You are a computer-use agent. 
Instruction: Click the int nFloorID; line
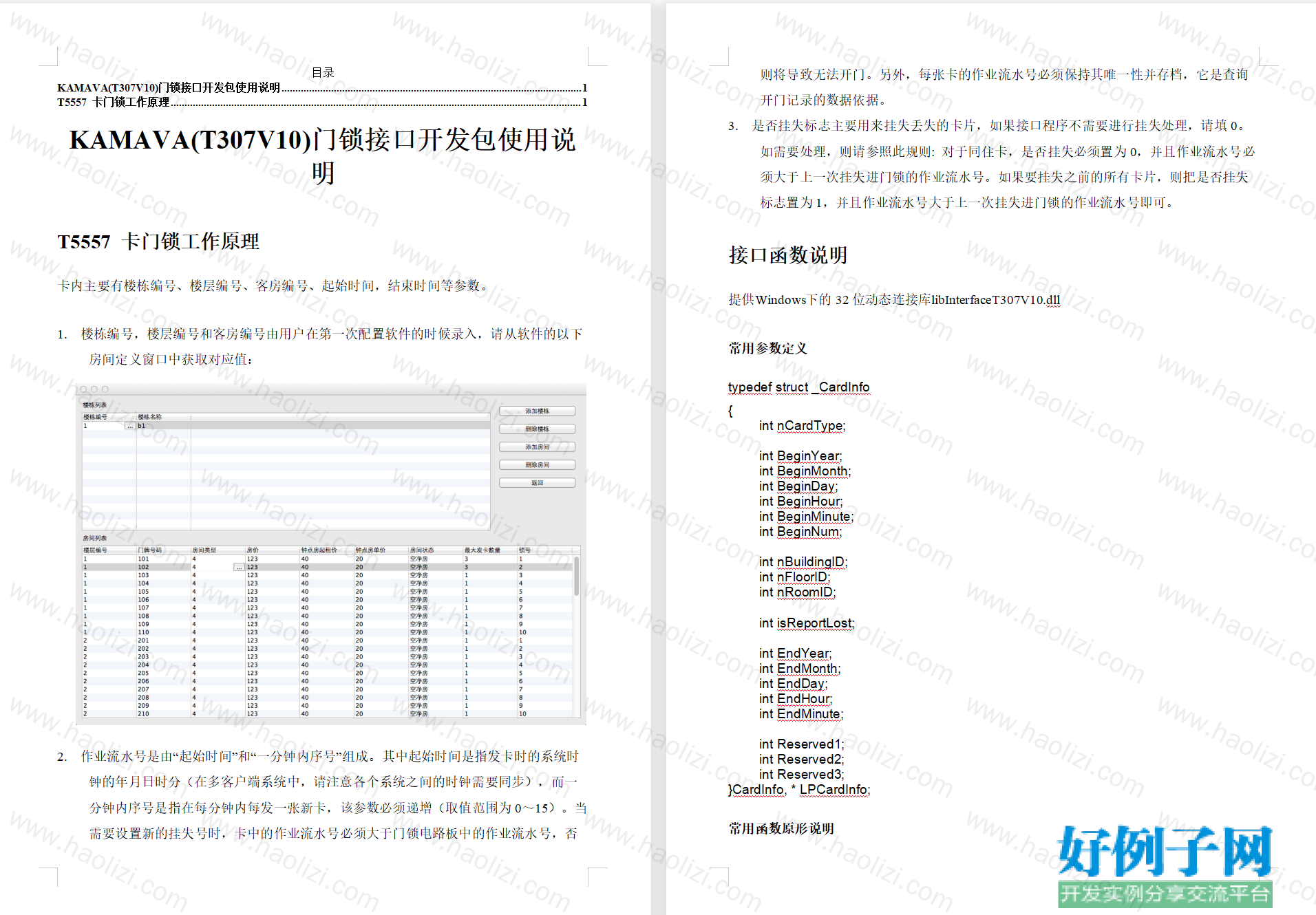tap(795, 577)
